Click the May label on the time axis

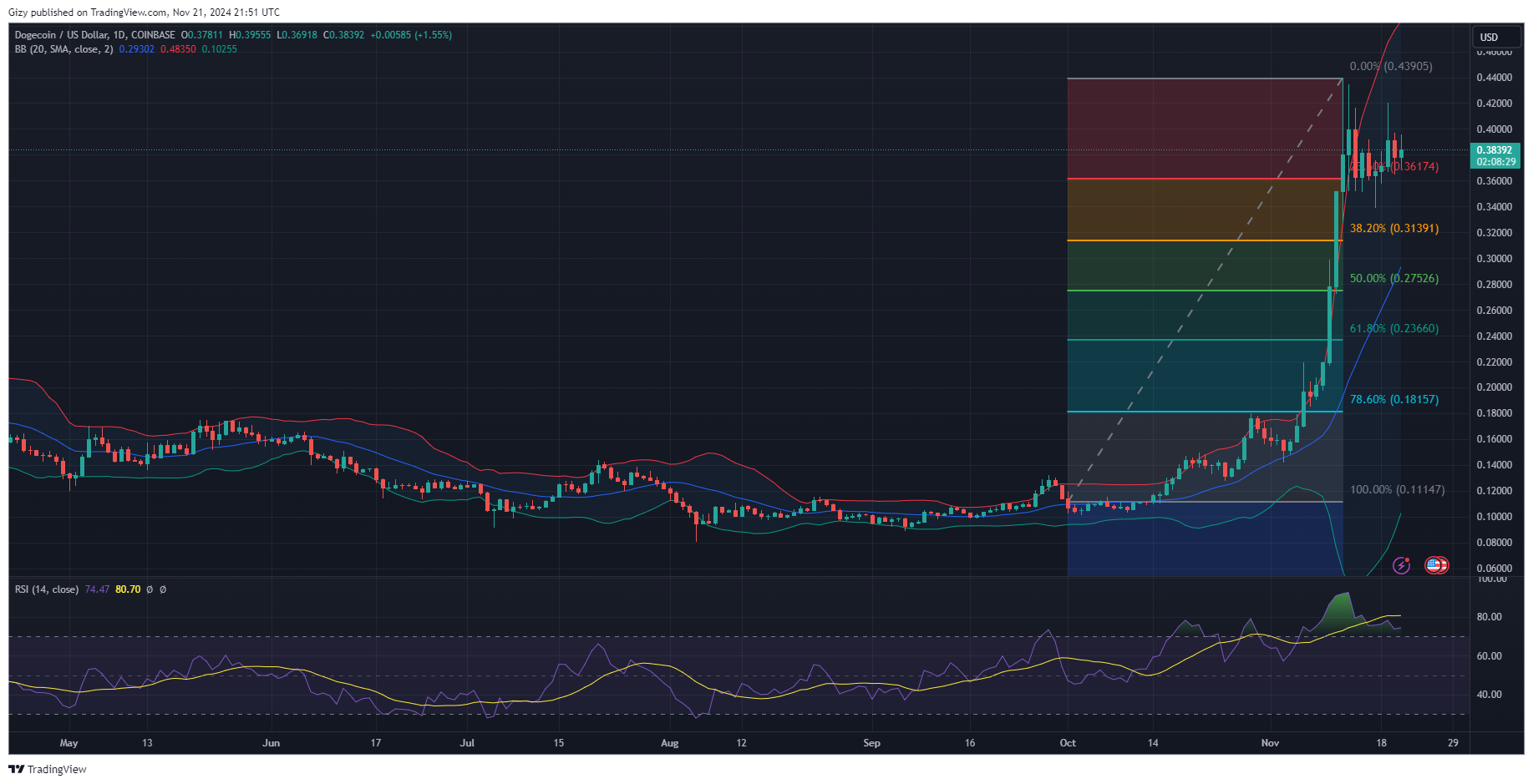click(x=69, y=743)
